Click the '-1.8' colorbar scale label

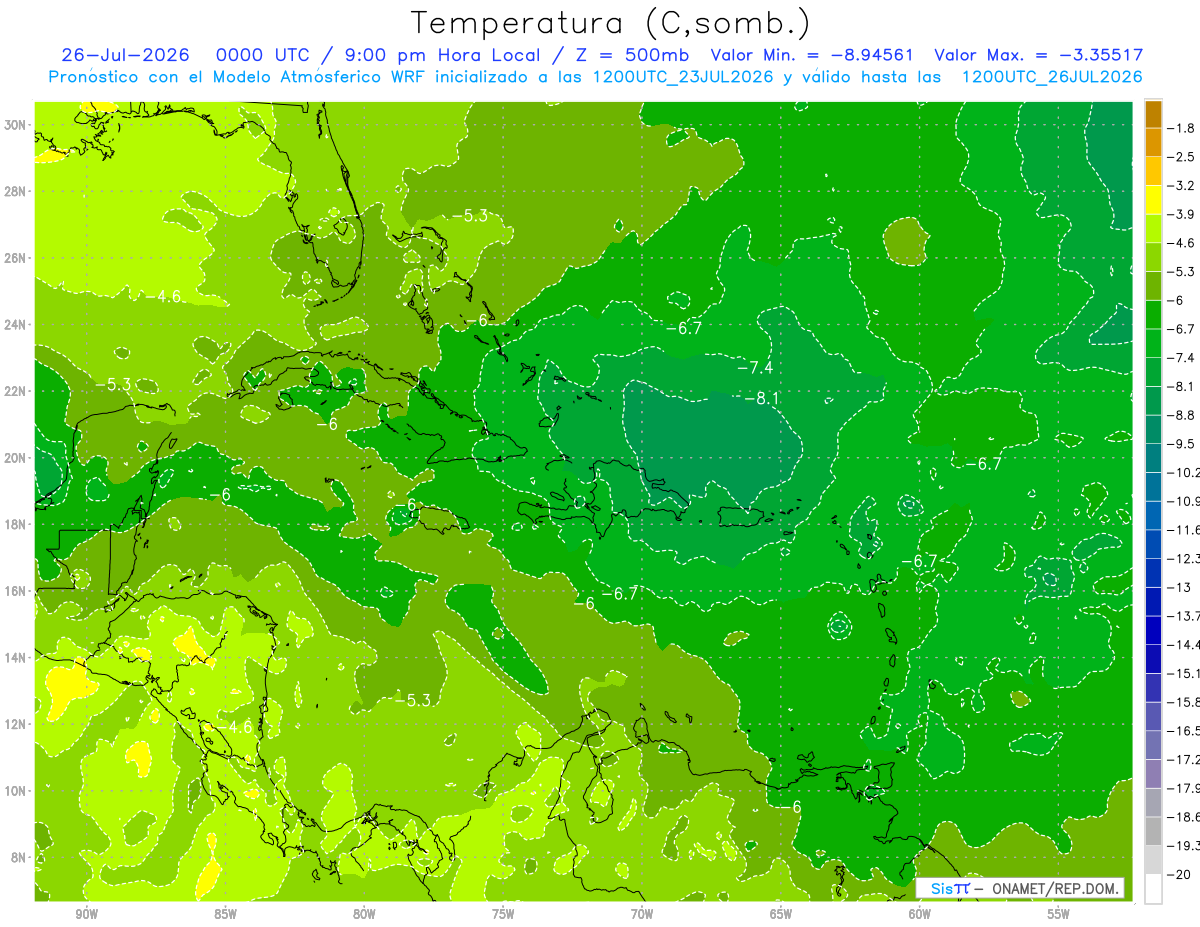pos(1183,128)
